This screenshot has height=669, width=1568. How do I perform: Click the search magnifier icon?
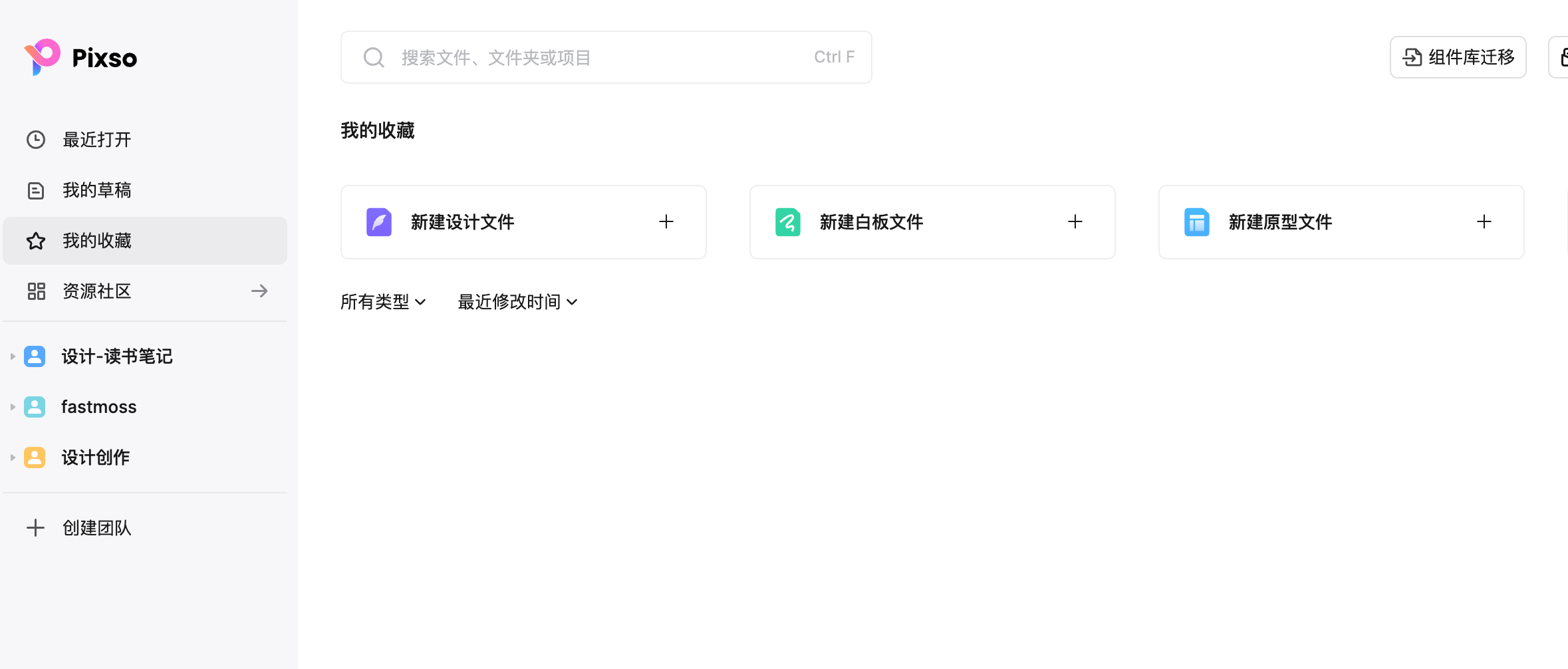(374, 57)
